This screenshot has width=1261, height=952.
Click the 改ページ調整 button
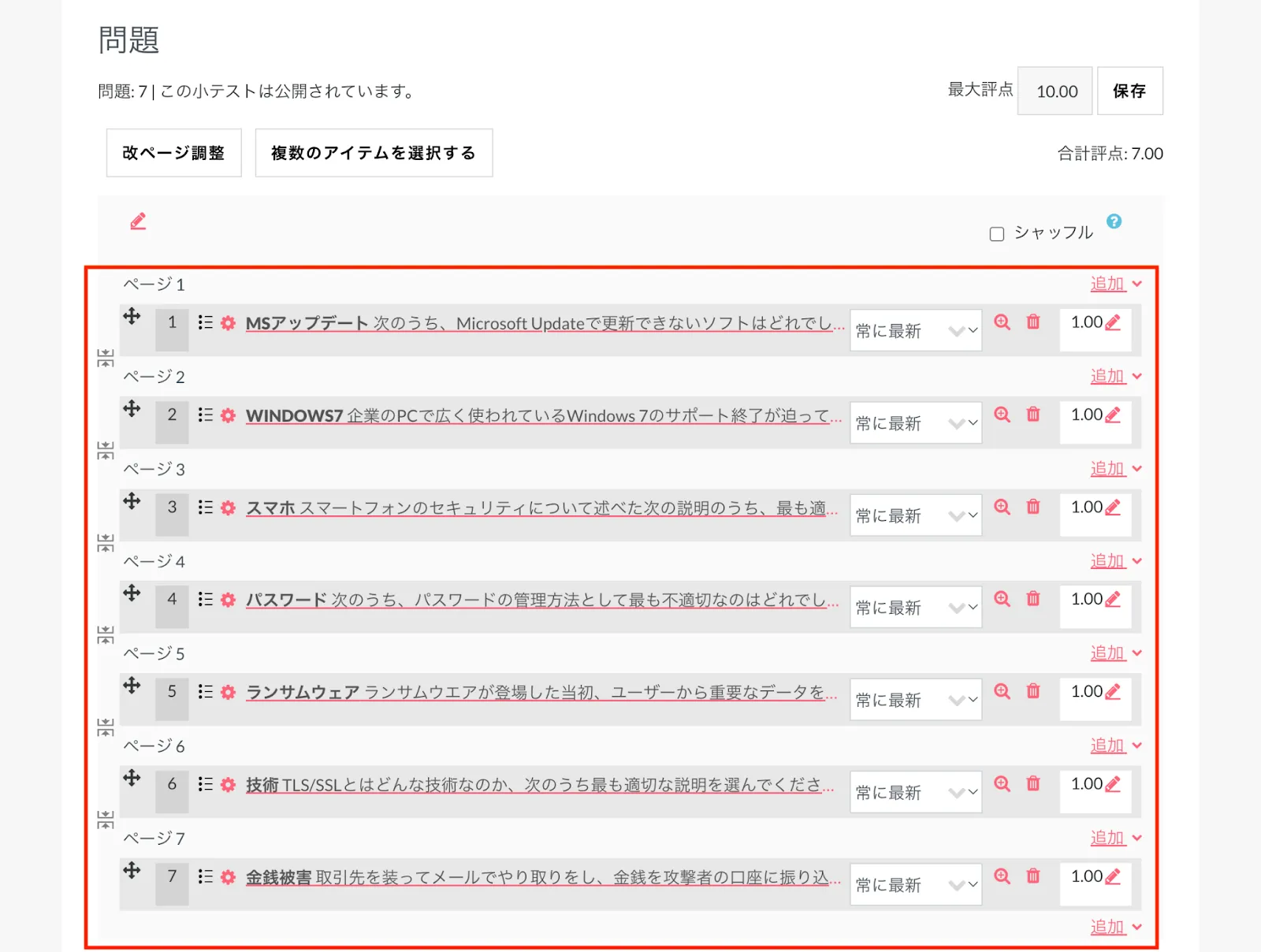point(173,153)
